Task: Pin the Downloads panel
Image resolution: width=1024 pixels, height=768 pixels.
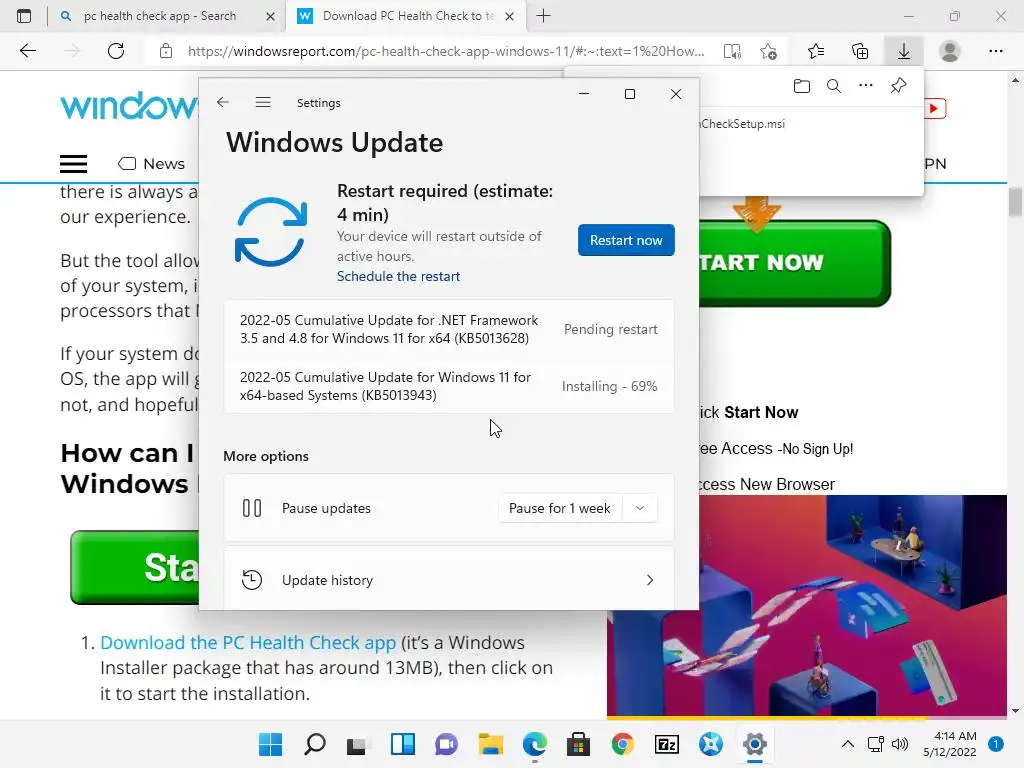Action: (898, 86)
